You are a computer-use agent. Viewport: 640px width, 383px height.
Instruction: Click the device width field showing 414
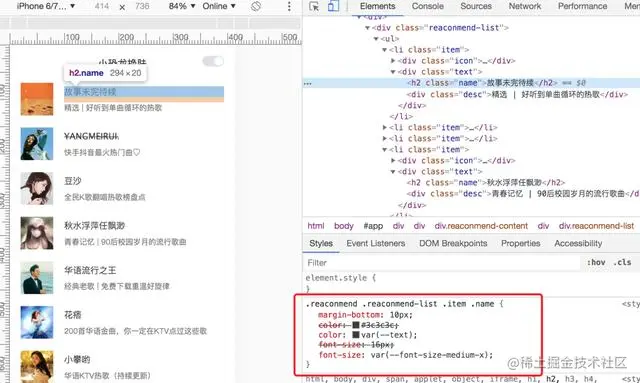(x=102, y=6)
